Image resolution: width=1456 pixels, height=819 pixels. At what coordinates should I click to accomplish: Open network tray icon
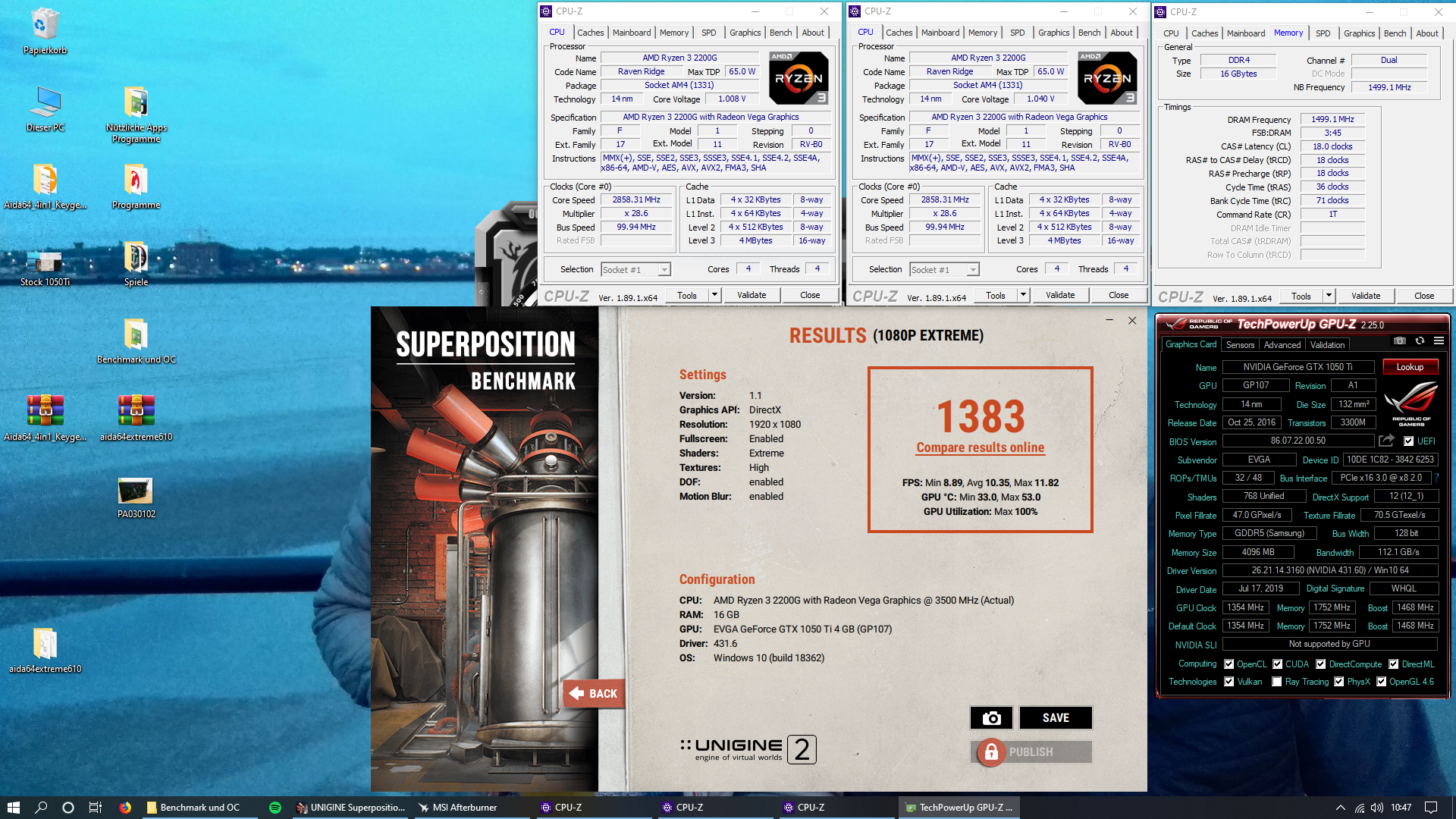coord(1360,808)
